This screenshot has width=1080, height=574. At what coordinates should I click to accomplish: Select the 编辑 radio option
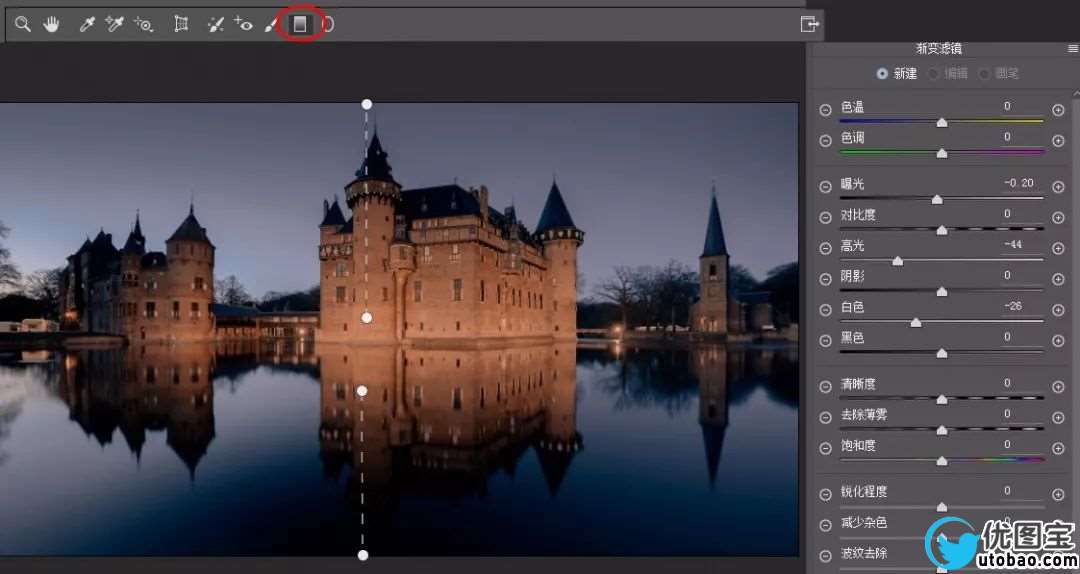point(934,73)
